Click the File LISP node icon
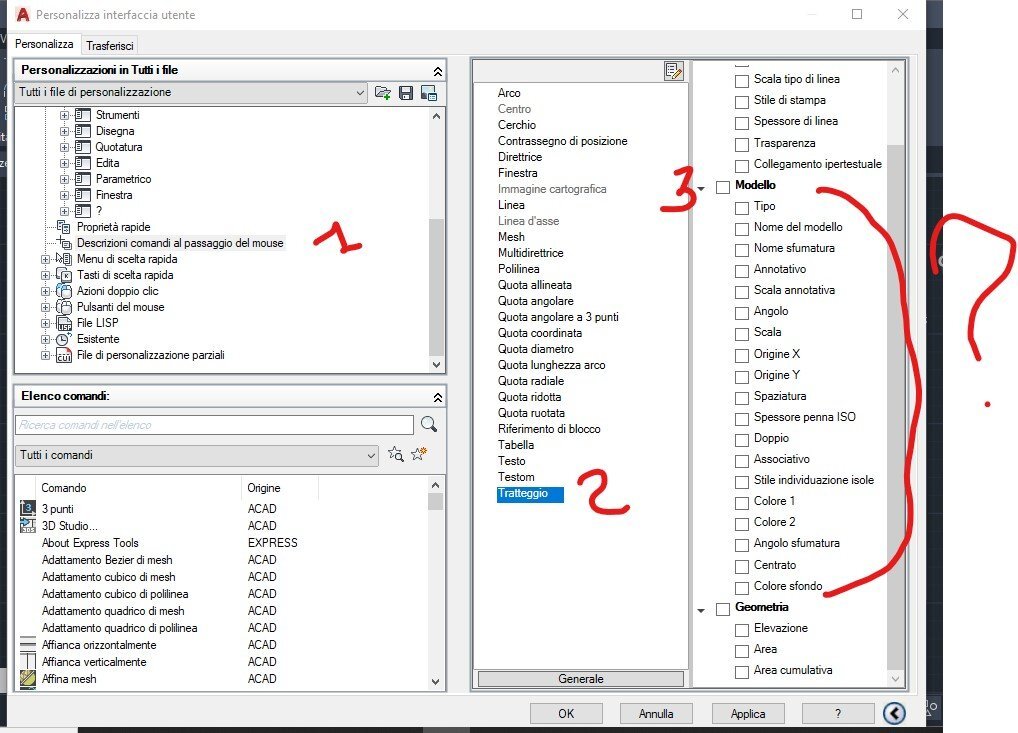 coord(64,323)
